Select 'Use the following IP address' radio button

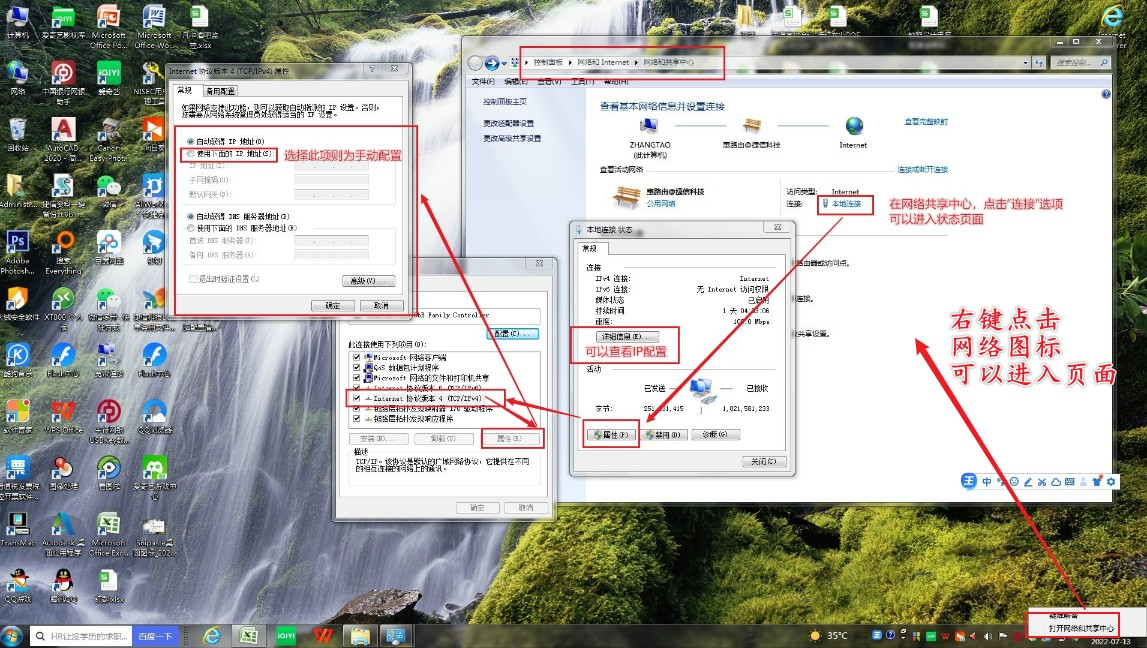coord(191,154)
